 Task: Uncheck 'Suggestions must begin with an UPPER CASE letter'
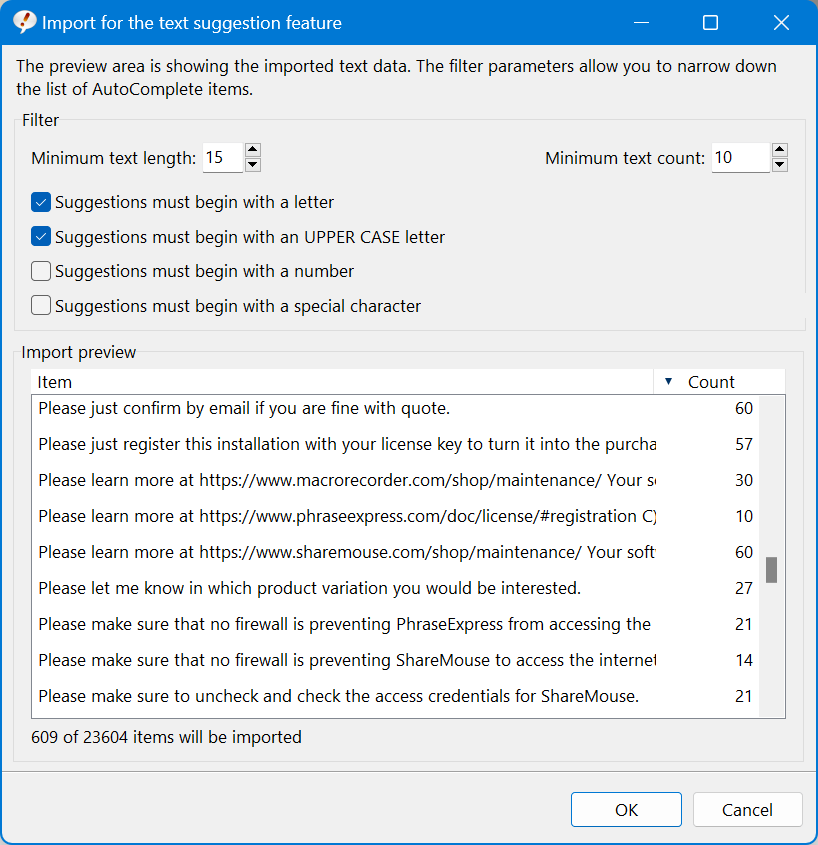pos(41,237)
